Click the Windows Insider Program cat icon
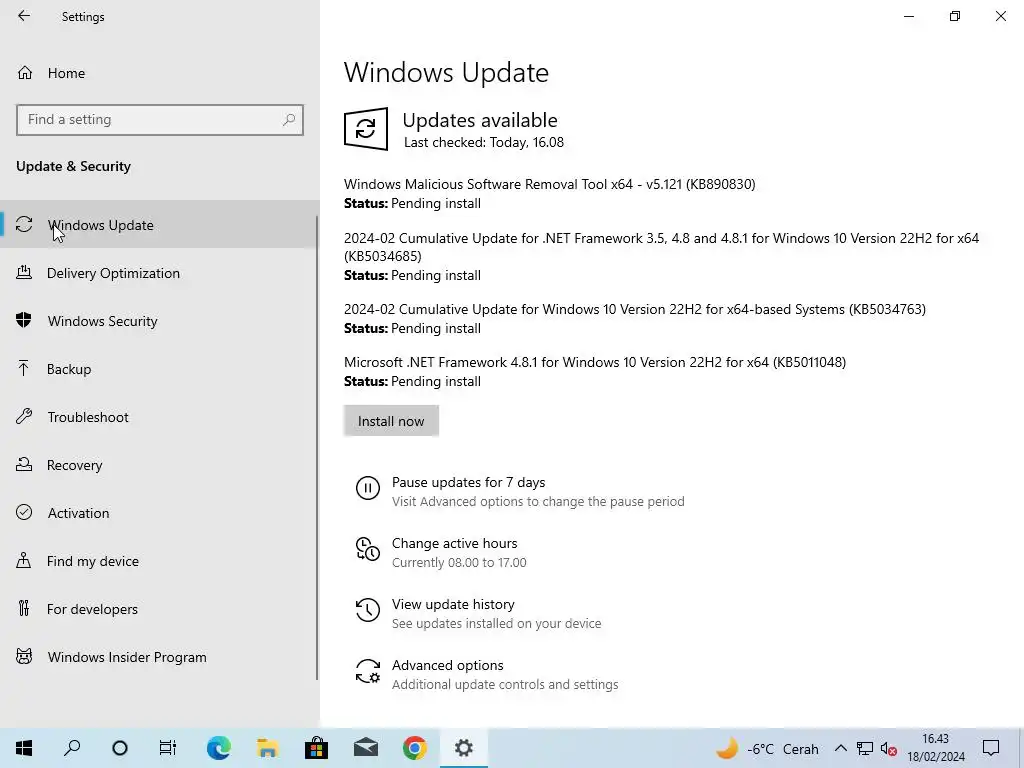1024x768 pixels. click(24, 656)
